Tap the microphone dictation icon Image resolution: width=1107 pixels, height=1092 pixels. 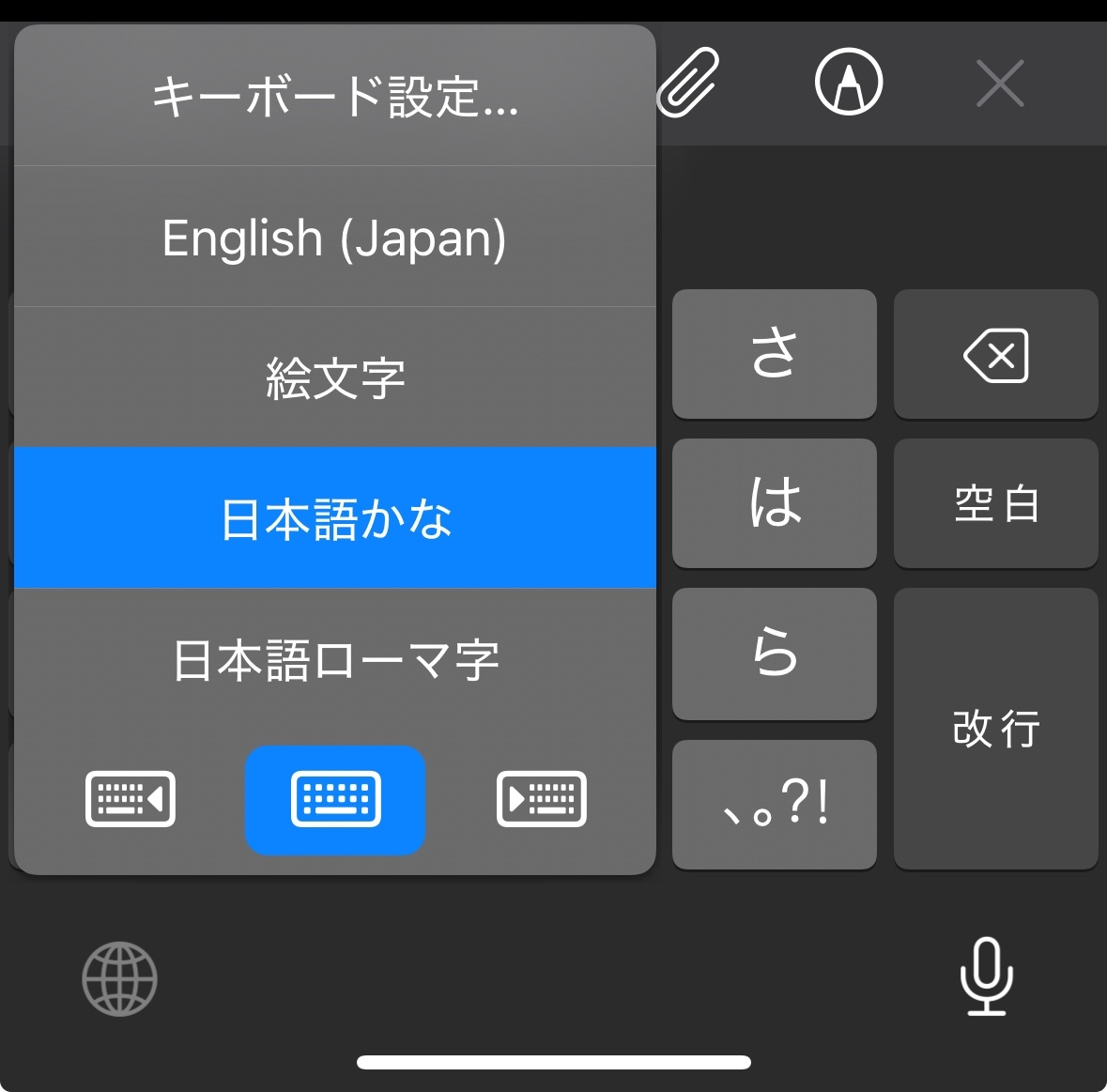coord(986,977)
